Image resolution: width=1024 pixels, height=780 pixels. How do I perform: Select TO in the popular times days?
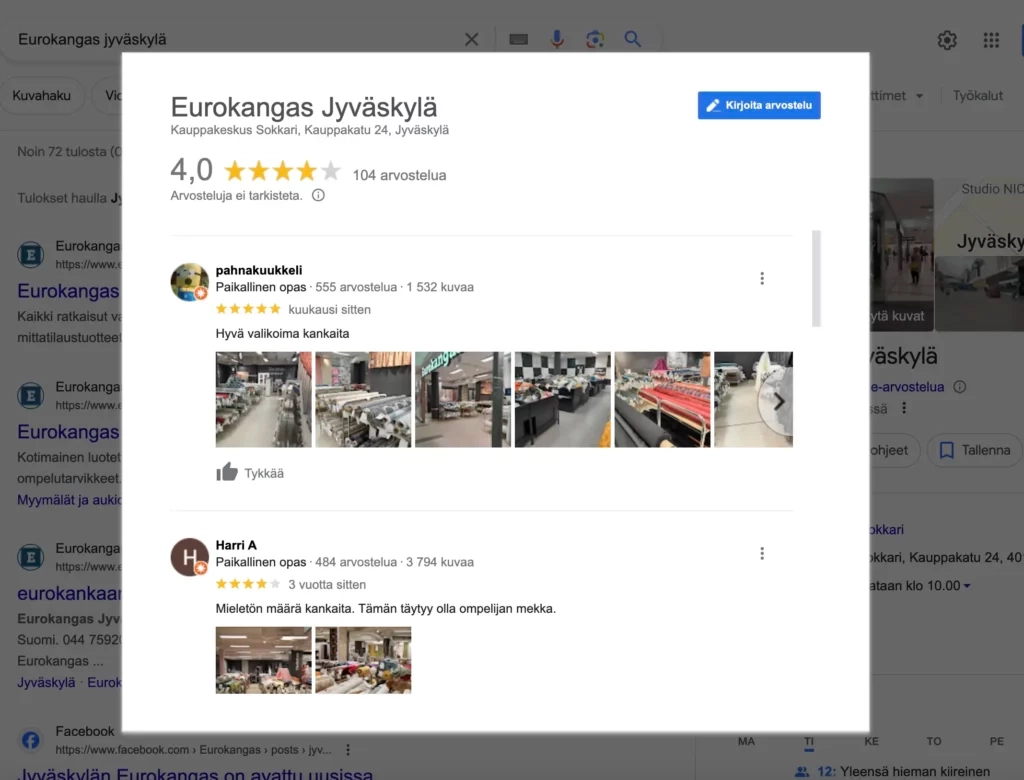point(934,741)
